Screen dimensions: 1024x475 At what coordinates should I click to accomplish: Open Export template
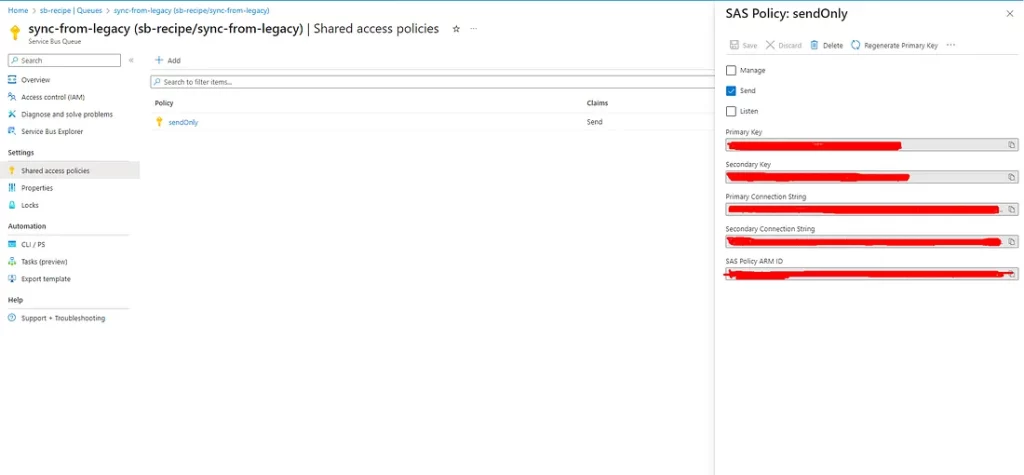click(x=46, y=279)
